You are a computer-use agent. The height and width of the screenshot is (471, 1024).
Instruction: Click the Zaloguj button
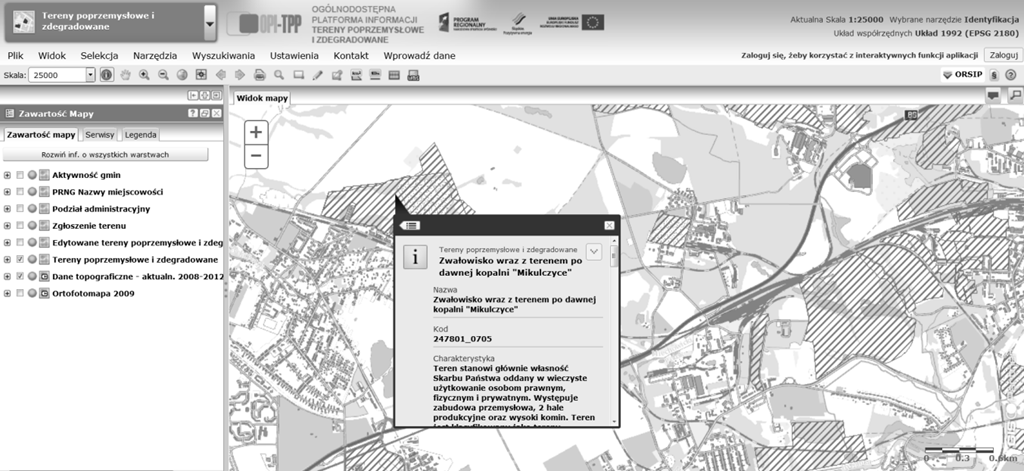pos(1002,56)
